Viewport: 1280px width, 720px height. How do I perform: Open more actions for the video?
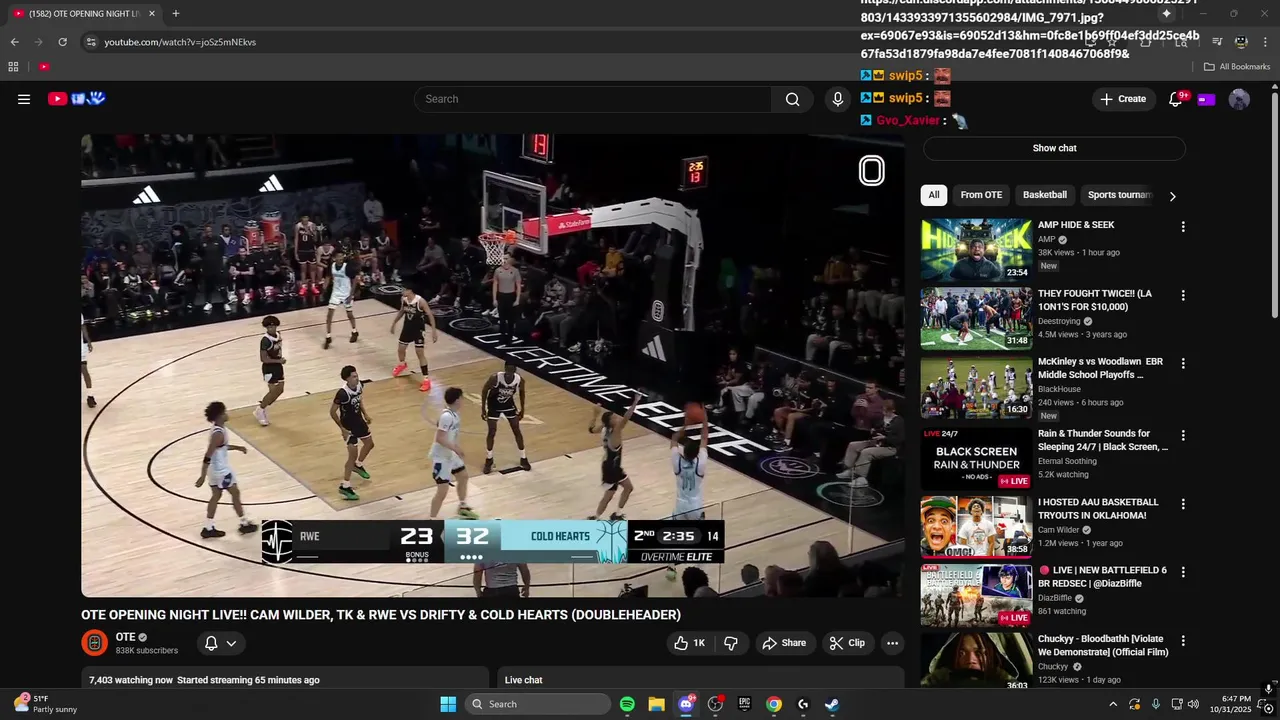point(892,643)
